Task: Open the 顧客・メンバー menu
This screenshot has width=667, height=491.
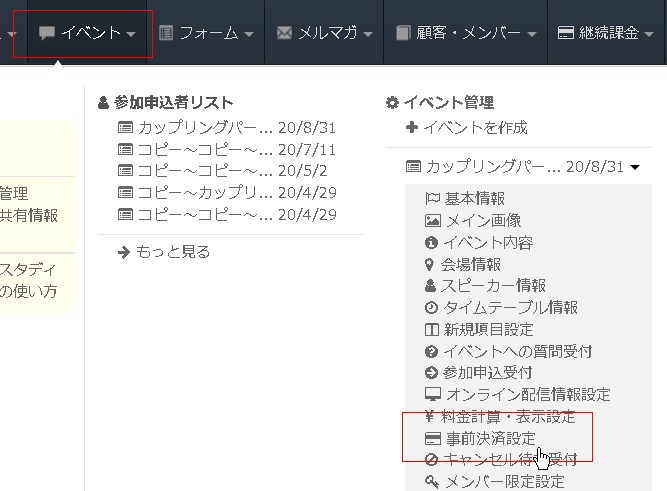Action: (x=466, y=33)
